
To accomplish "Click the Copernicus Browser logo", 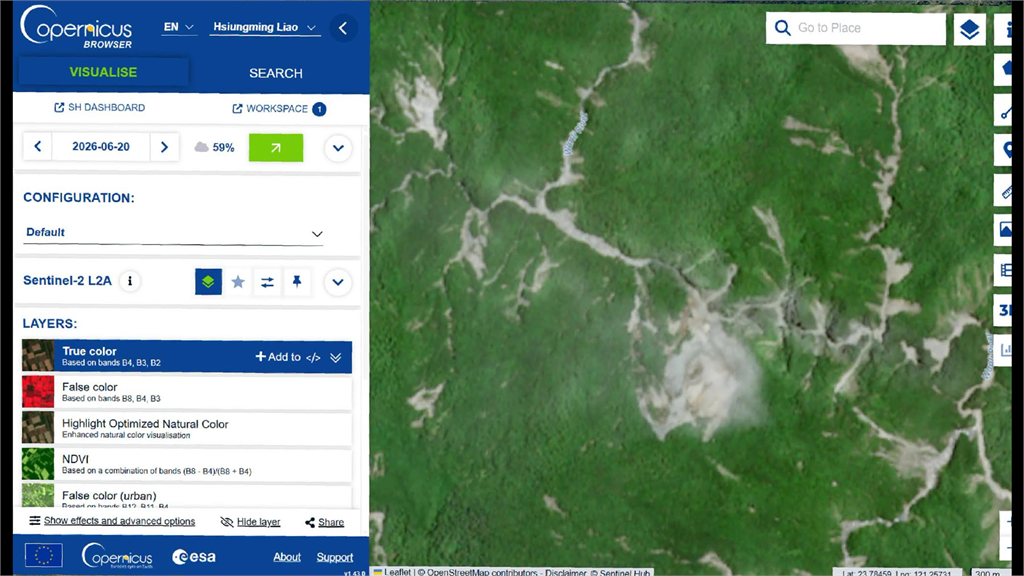I will tap(77, 27).
